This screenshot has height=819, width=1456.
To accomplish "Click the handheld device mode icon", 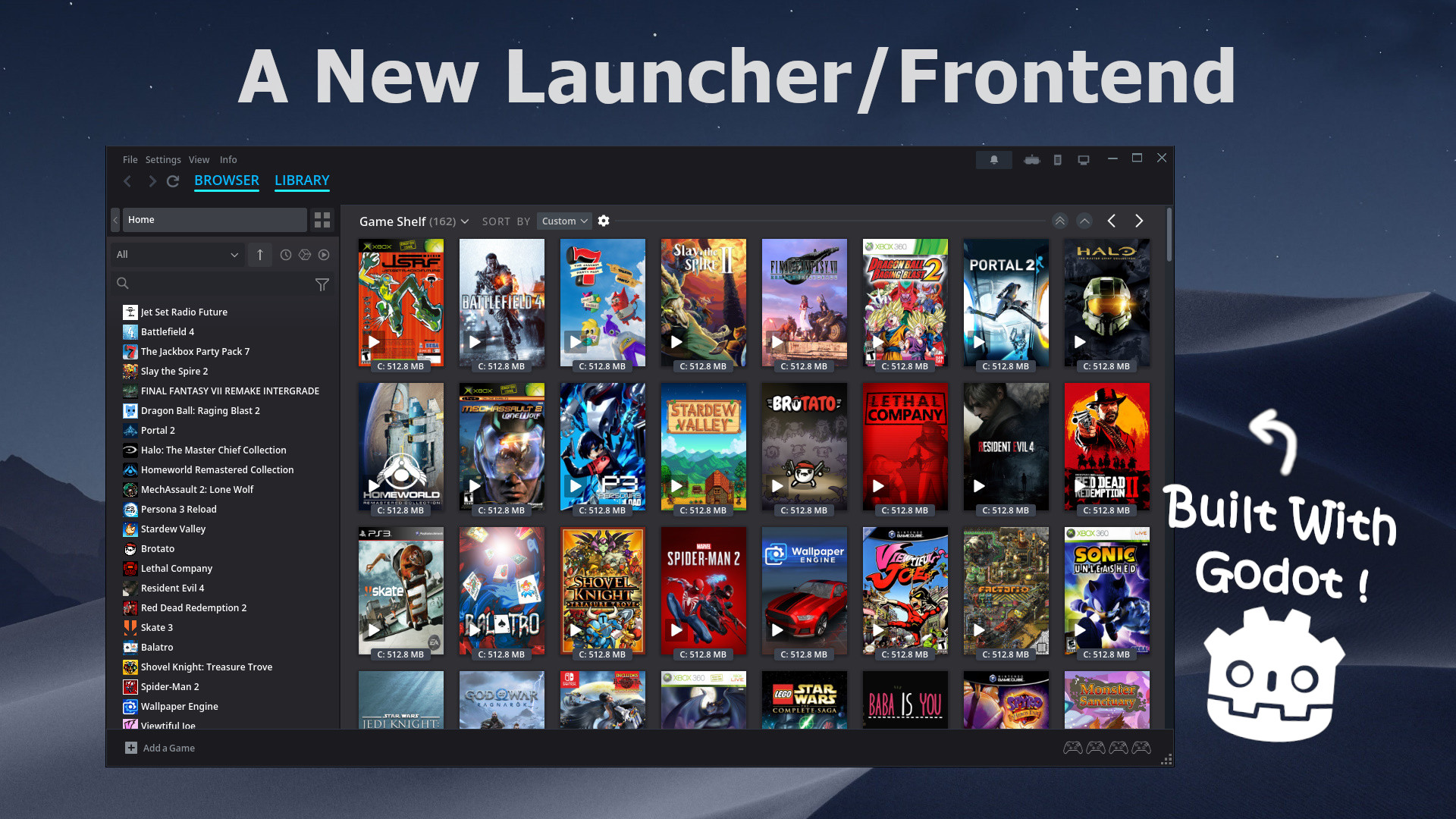I will tap(1058, 160).
